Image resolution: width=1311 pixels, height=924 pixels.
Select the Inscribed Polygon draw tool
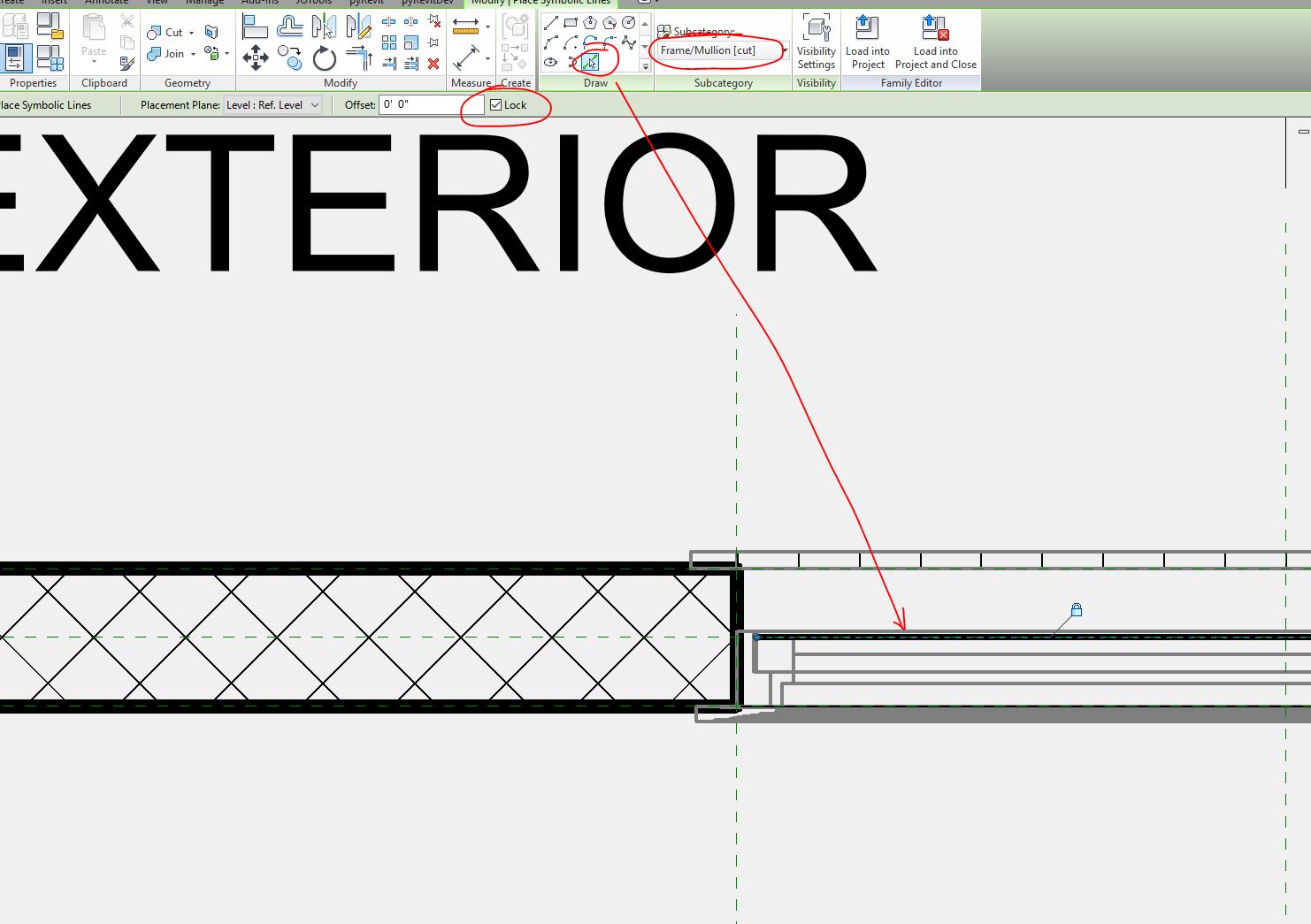coord(590,23)
